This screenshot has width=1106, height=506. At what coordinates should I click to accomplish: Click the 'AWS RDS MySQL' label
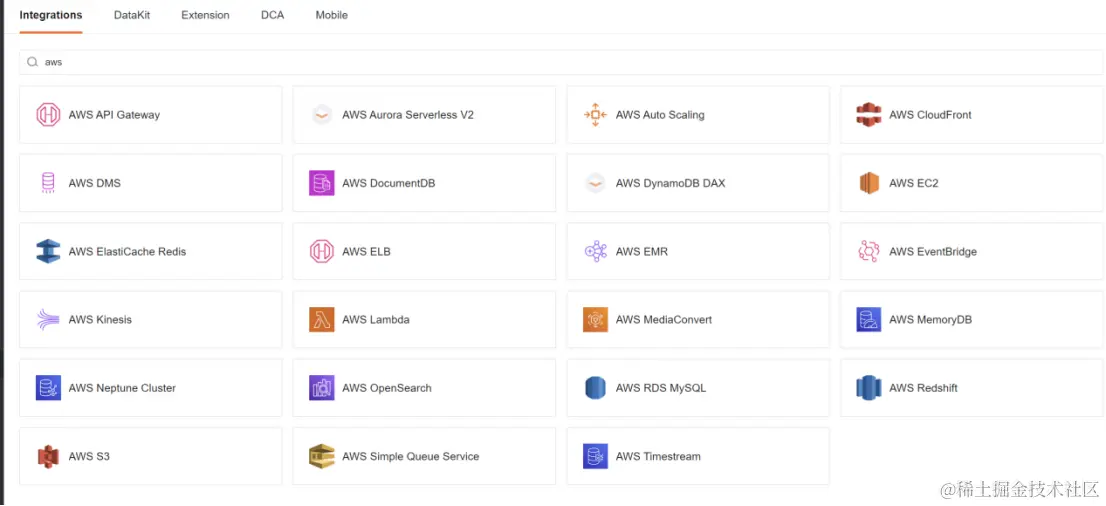coord(661,388)
